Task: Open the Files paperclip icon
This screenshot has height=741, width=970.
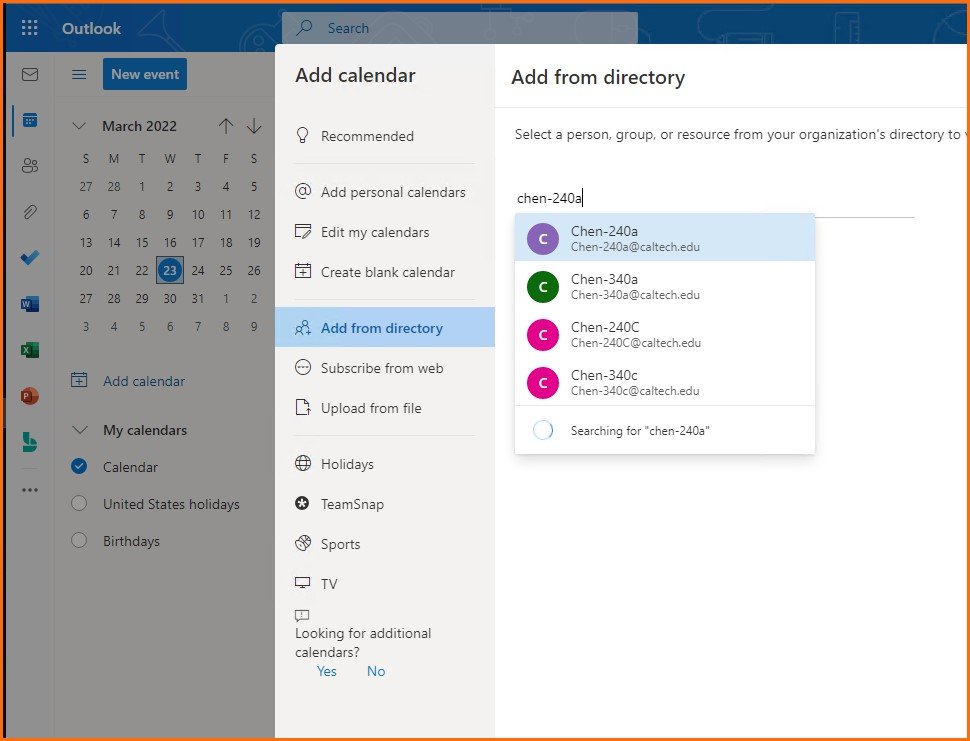Action: click(x=30, y=212)
